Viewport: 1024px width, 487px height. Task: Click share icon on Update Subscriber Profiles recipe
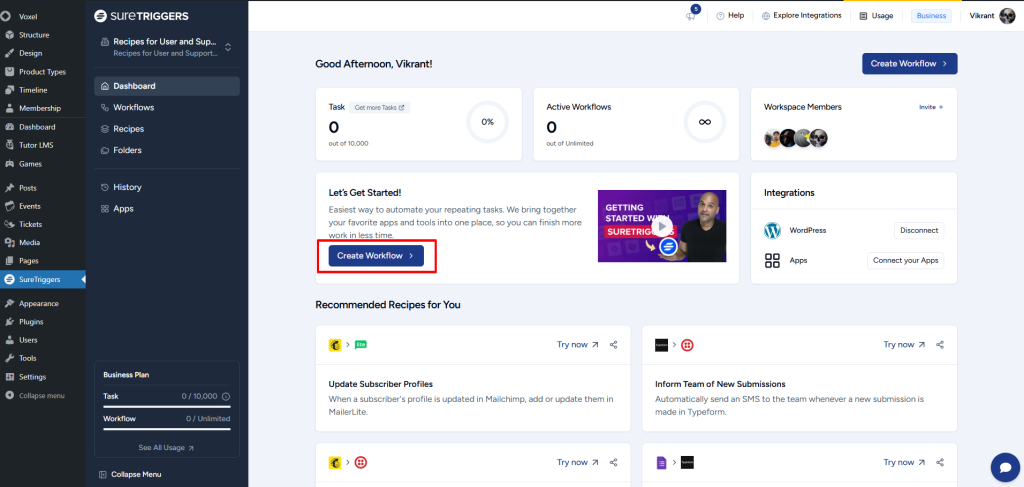click(x=613, y=345)
